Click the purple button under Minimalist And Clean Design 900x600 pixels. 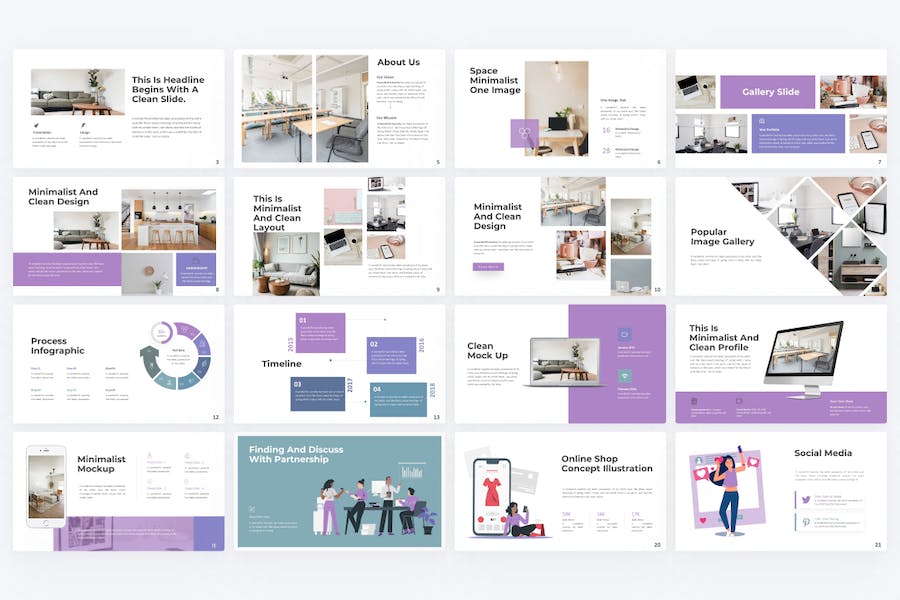point(488,266)
